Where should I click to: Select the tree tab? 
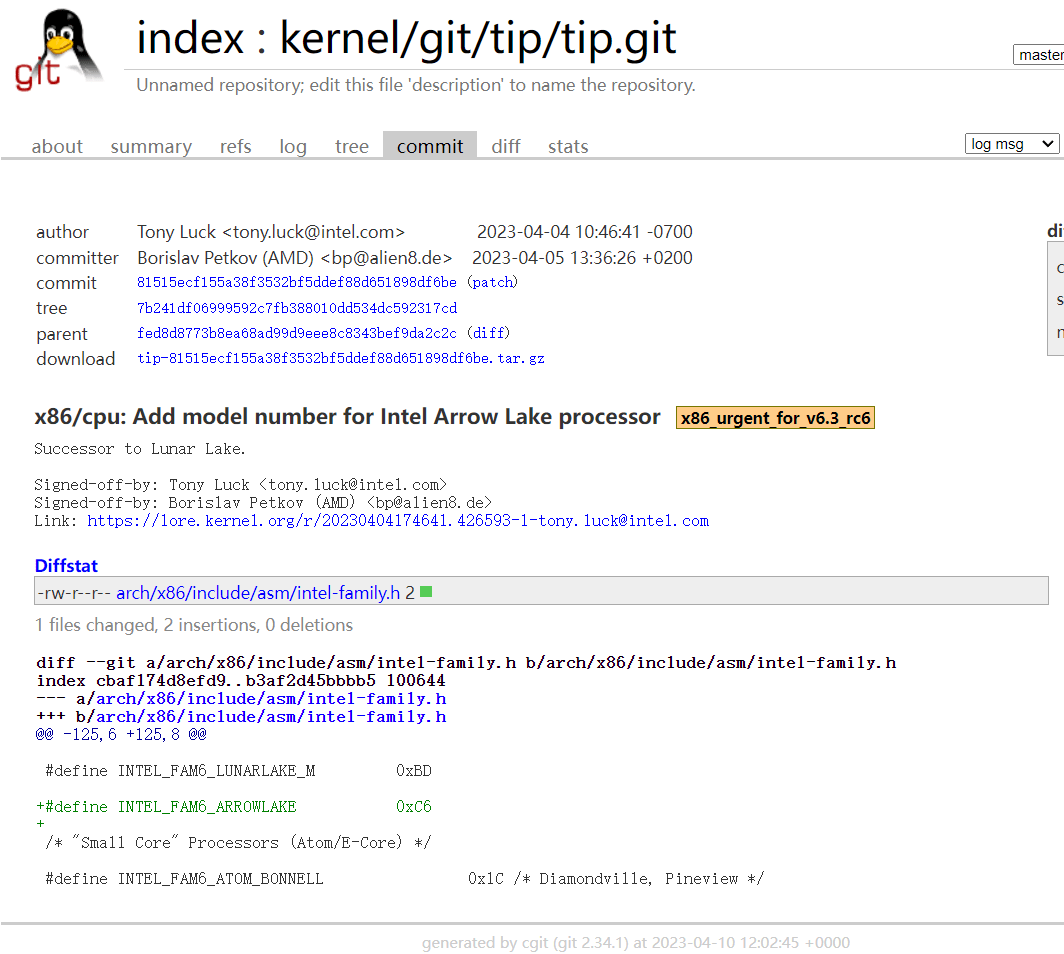352,146
